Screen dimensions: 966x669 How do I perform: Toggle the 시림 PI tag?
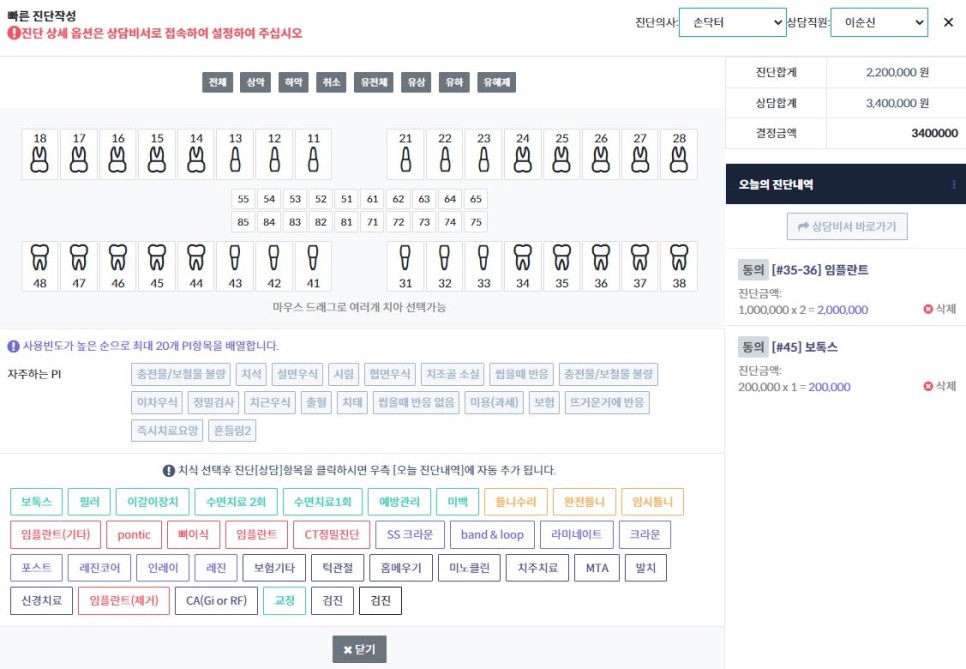click(343, 375)
